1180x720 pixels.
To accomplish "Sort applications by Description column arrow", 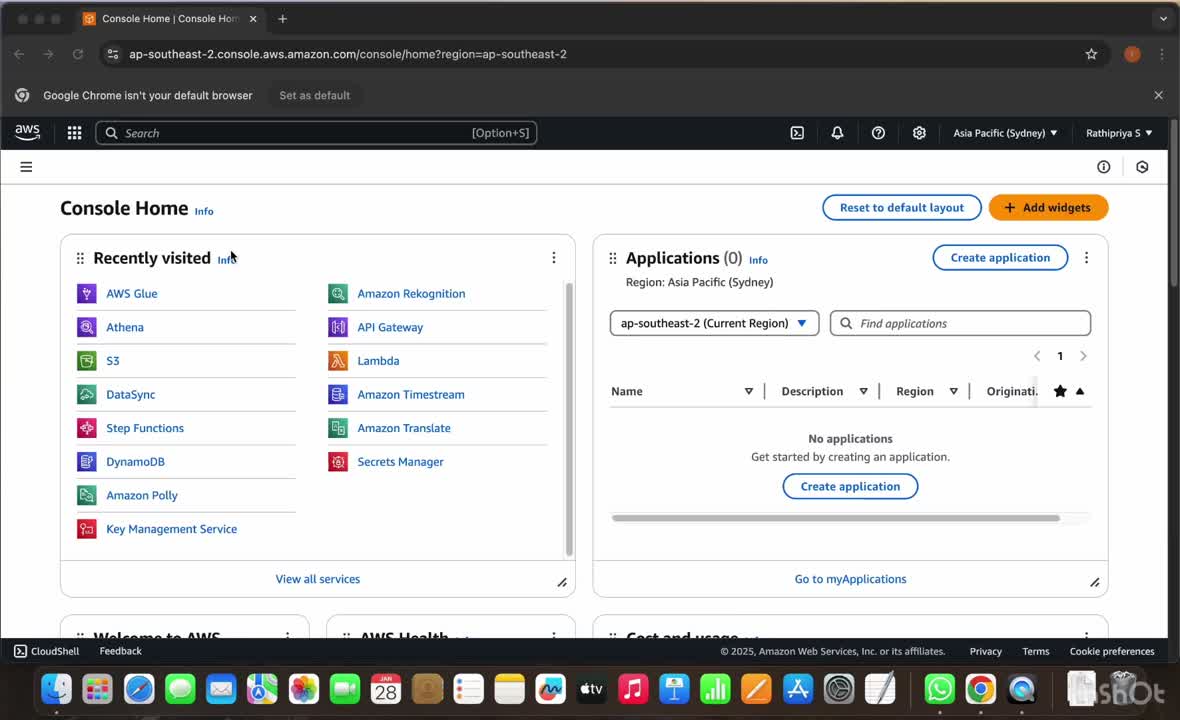I will click(863, 391).
